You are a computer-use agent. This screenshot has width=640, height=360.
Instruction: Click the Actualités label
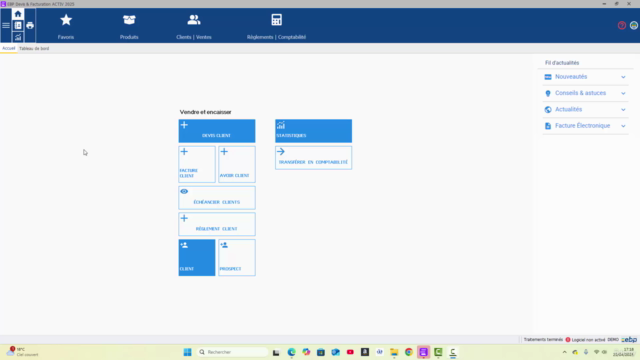point(569,109)
